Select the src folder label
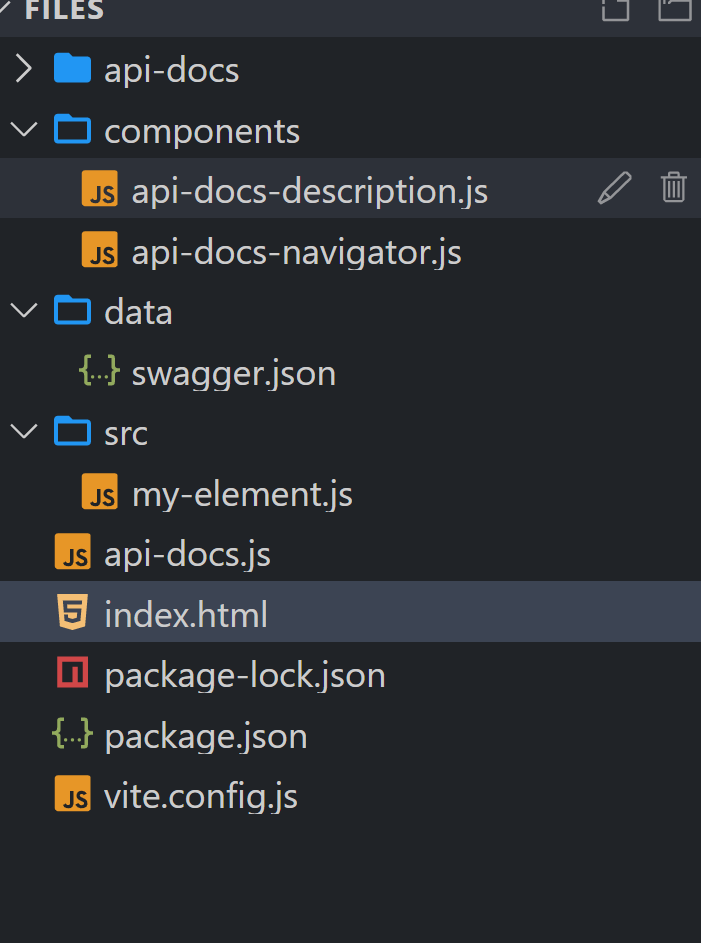Screen dimensions: 701x943 (126, 434)
